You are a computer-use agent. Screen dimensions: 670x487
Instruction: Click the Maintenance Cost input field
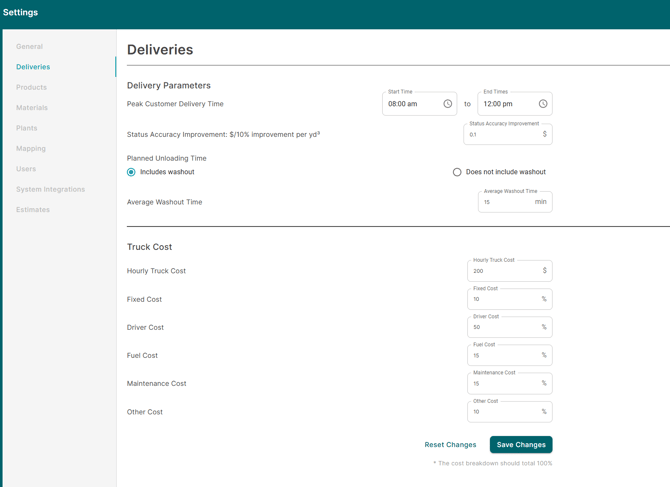click(x=502, y=383)
